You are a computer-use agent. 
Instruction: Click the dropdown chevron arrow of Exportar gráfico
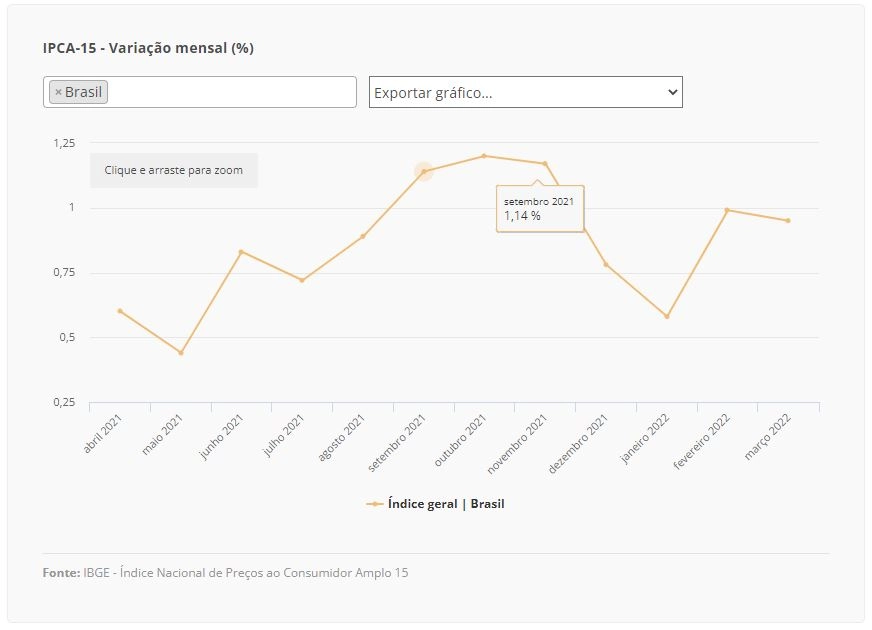point(672,92)
